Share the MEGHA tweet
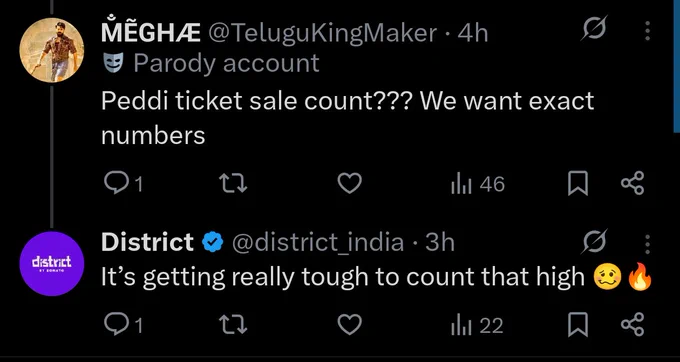Image resolution: width=680 pixels, height=362 pixels. 633,183
